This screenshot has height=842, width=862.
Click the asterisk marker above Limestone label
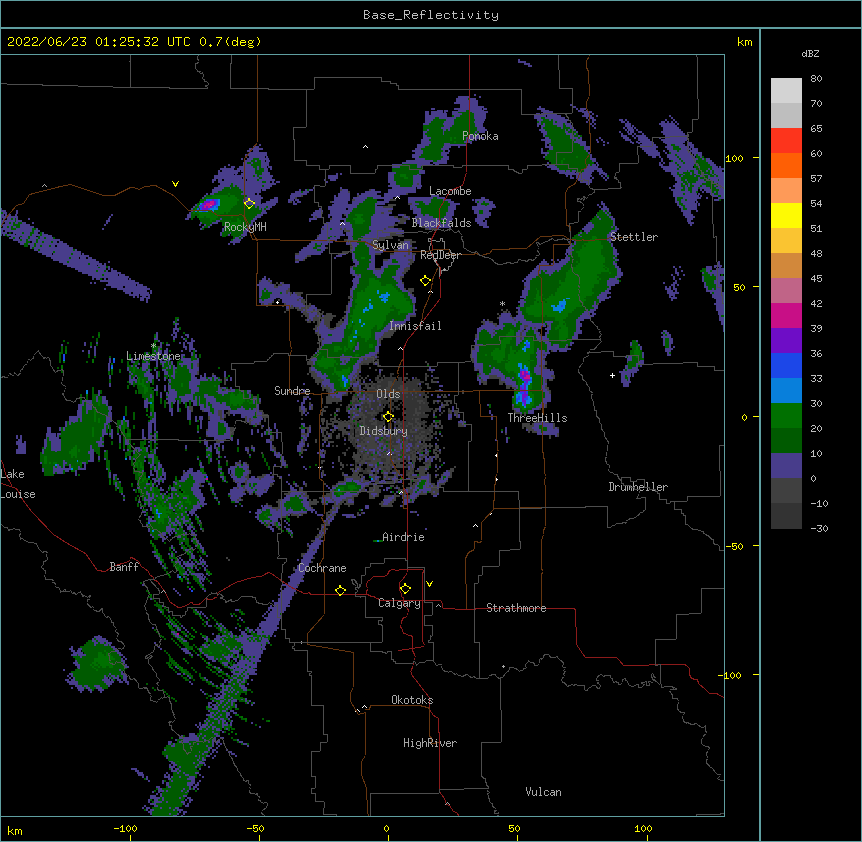coord(154,346)
